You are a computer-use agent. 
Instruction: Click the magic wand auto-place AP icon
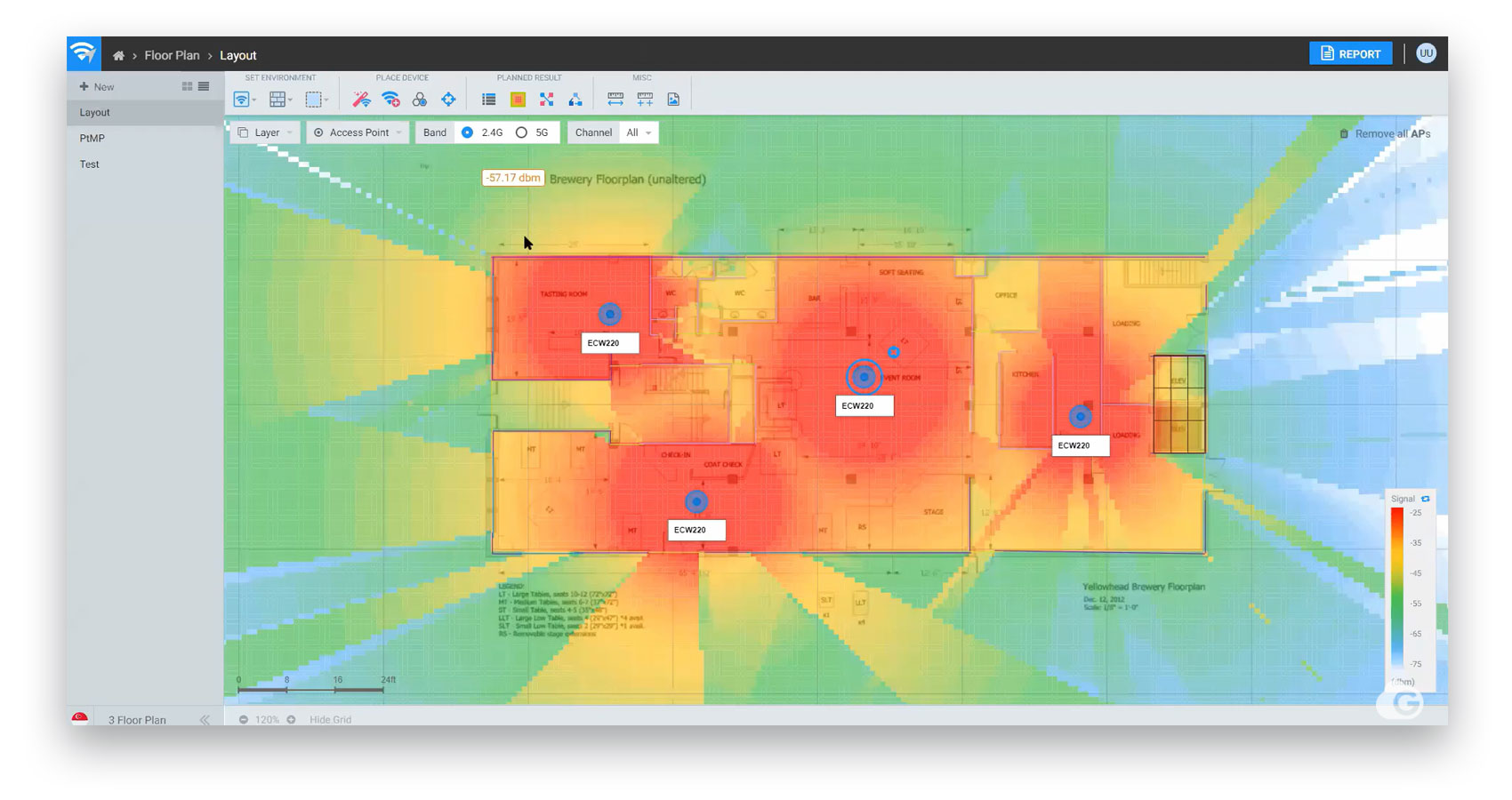tap(361, 100)
